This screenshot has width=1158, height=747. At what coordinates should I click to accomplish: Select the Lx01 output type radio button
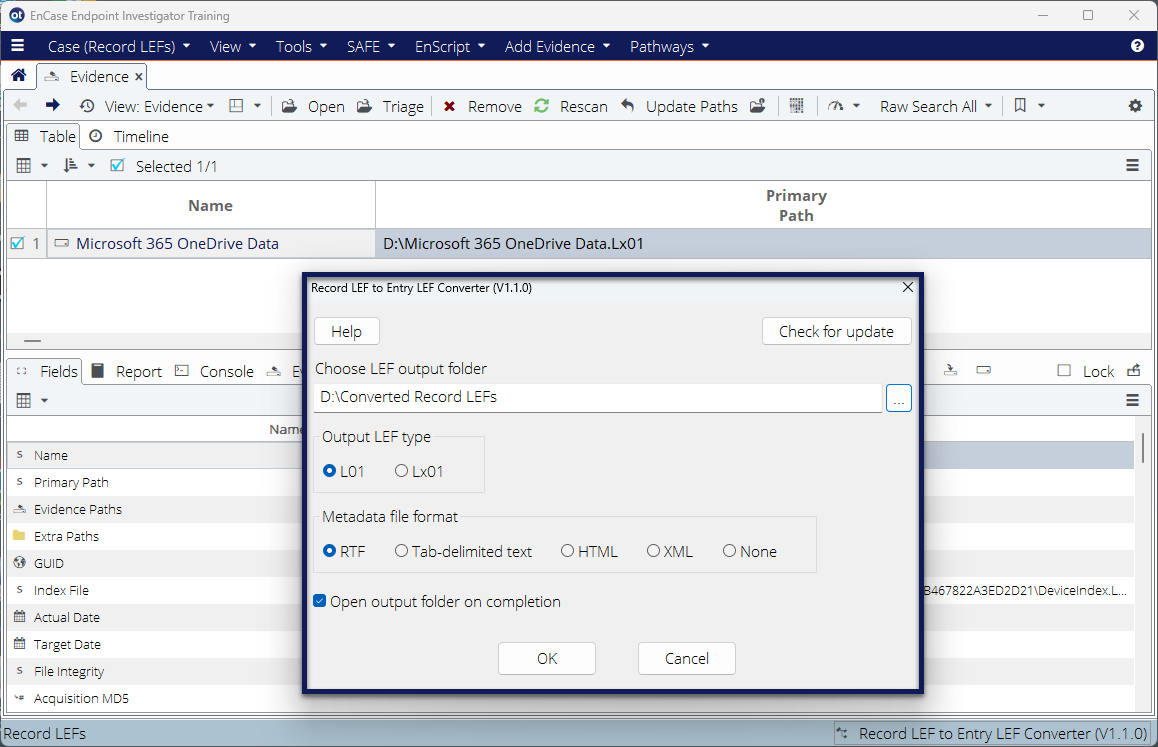pos(401,471)
